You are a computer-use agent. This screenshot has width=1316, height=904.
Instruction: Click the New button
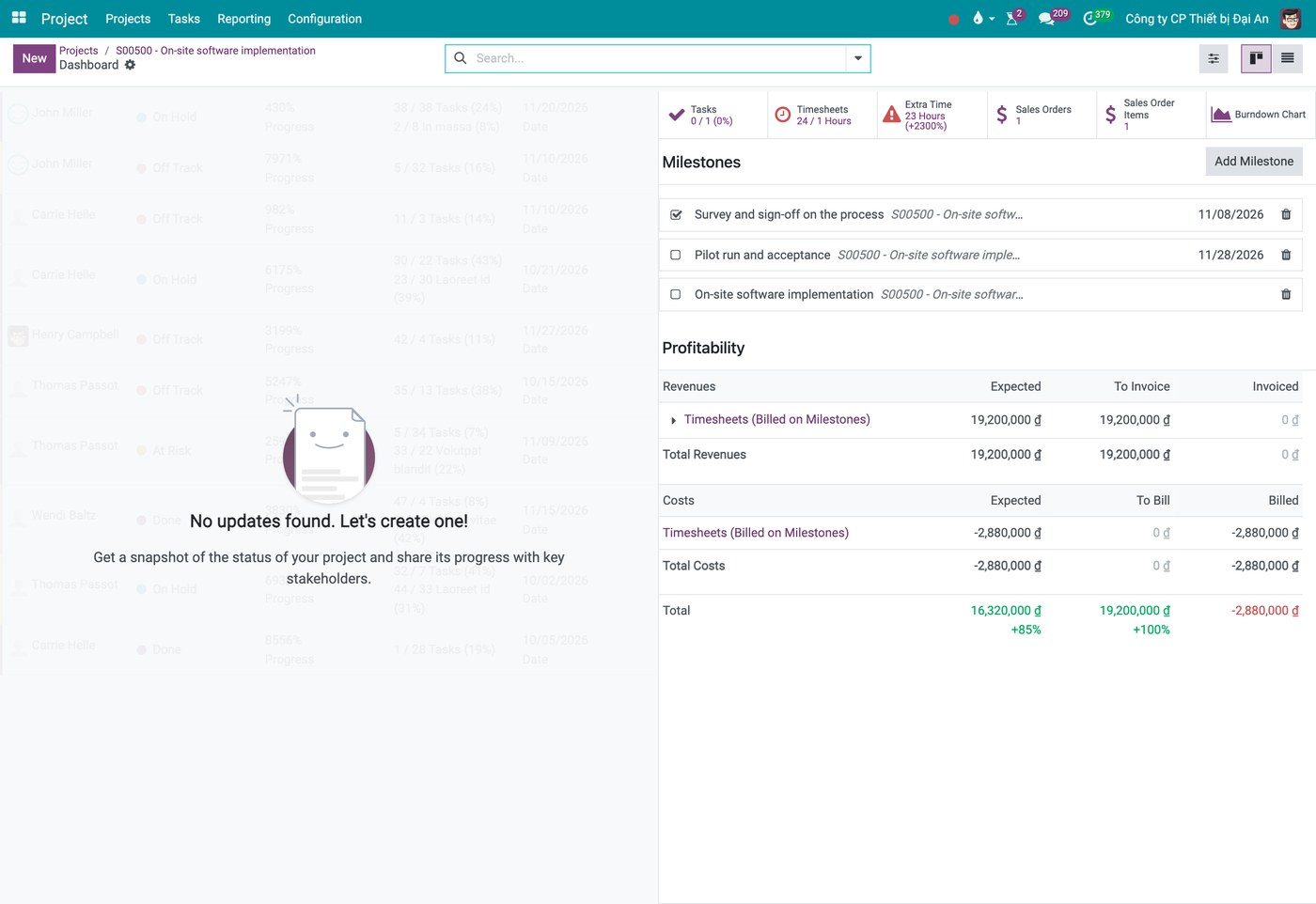tap(34, 58)
